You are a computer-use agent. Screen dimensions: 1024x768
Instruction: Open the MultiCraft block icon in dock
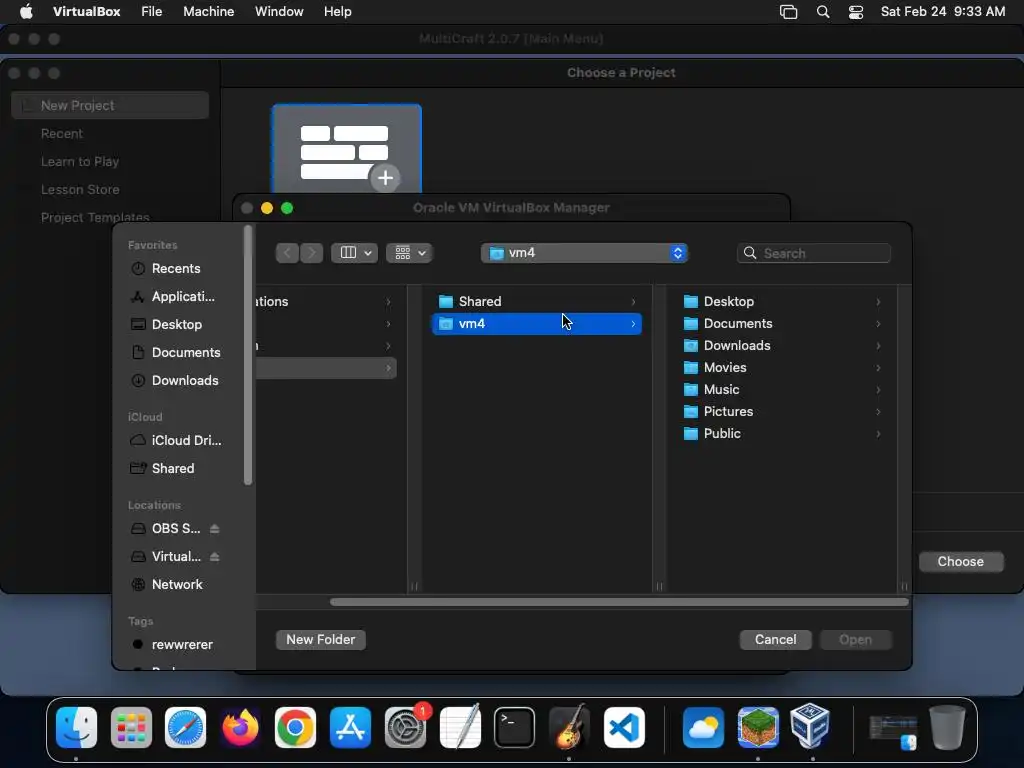click(x=758, y=727)
